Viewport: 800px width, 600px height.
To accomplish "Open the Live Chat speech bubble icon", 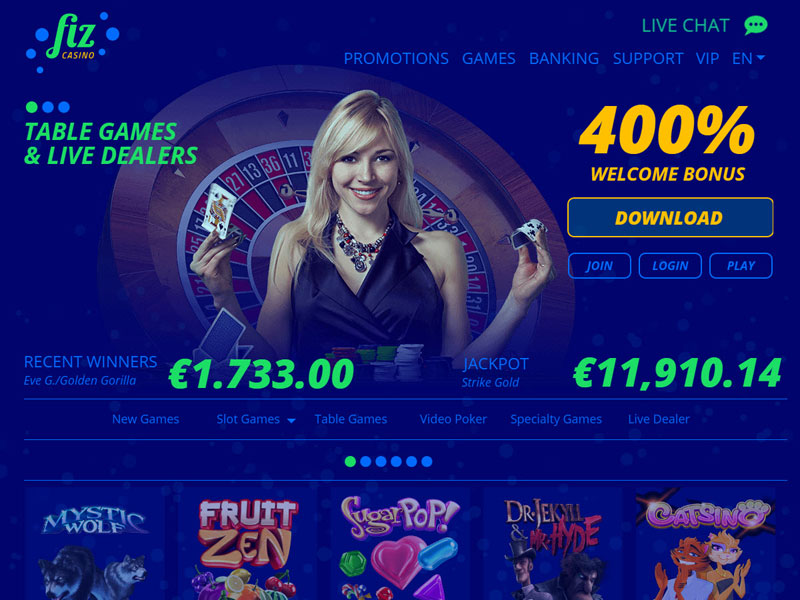I will point(756,25).
